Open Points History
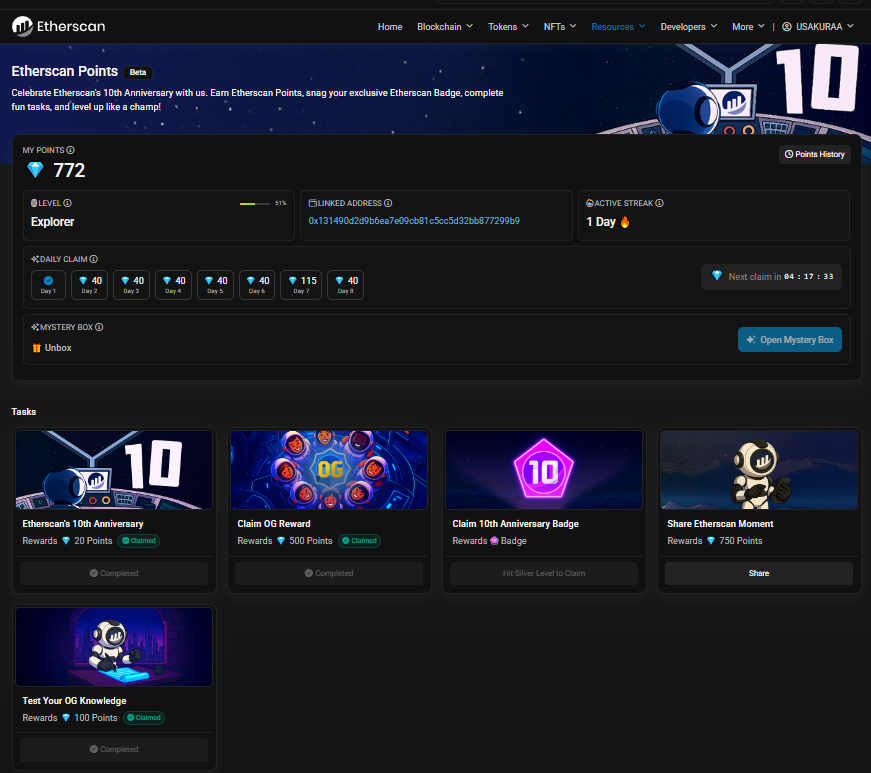The height and width of the screenshot is (773, 871). (814, 154)
